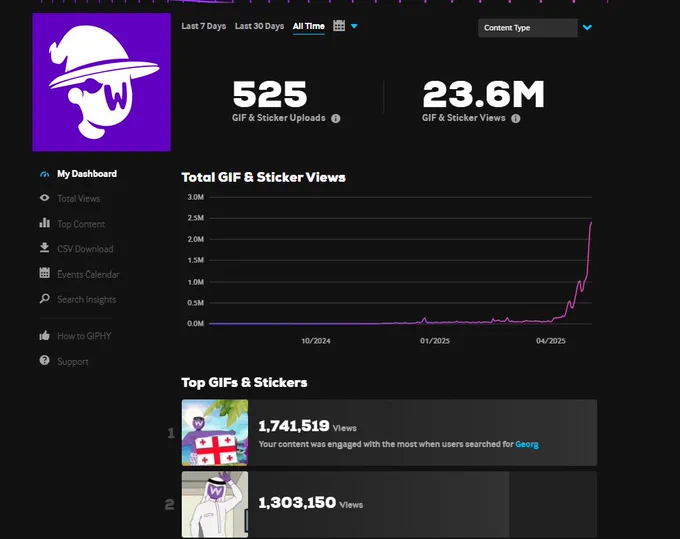Click the 1,741,519 views count
The height and width of the screenshot is (539, 680).
point(294,426)
